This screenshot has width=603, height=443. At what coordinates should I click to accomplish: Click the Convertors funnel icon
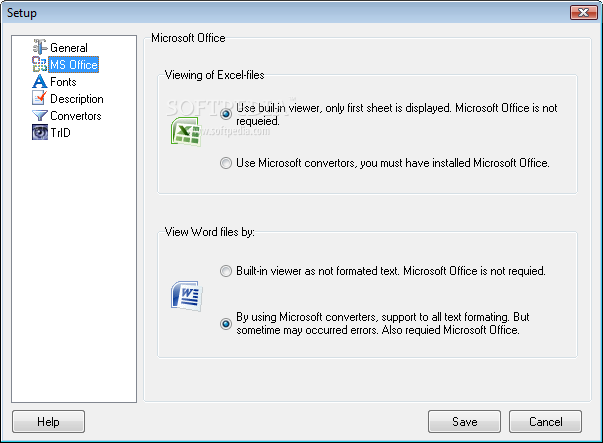coord(39,115)
